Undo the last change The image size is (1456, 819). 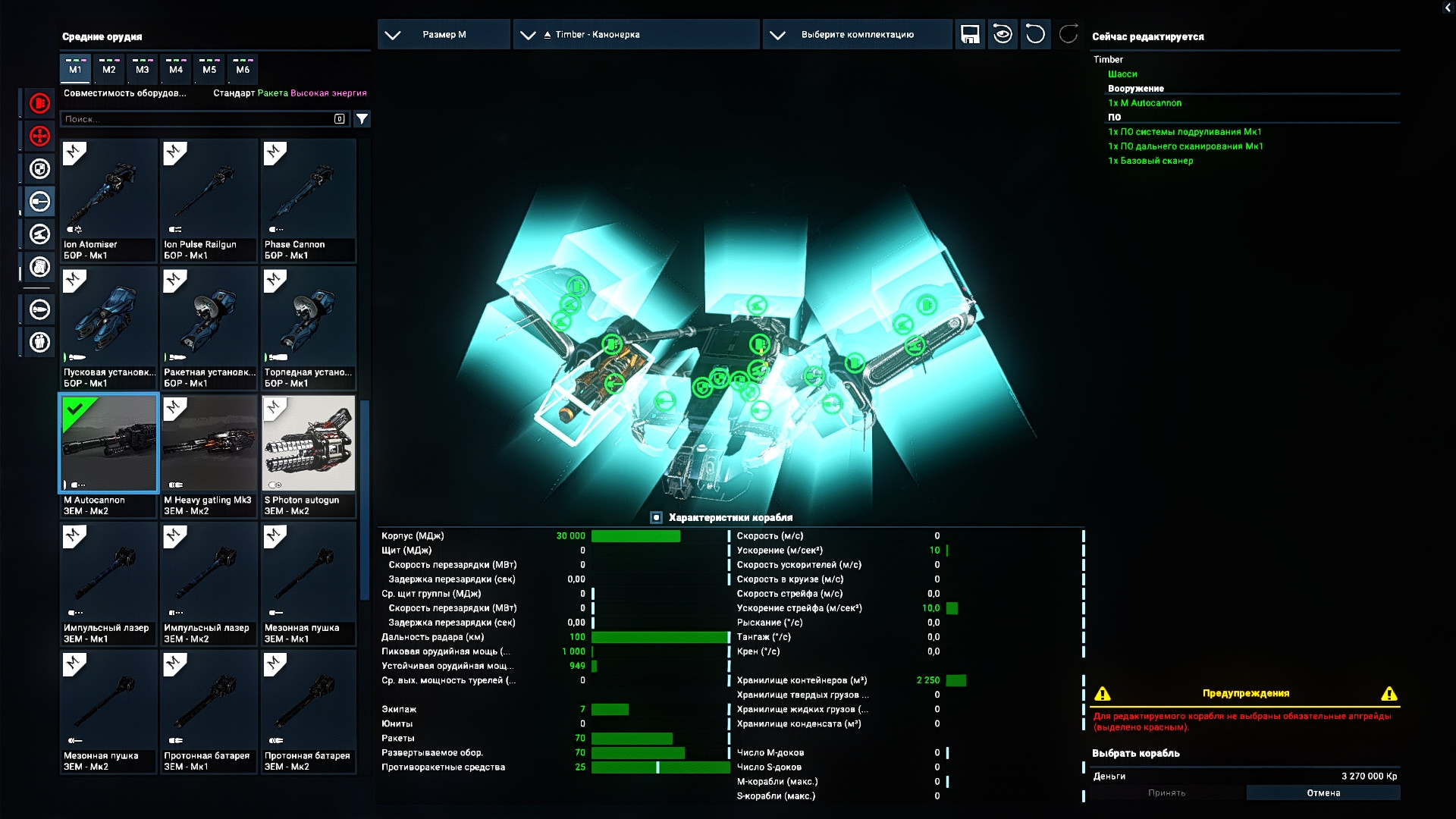point(1035,34)
